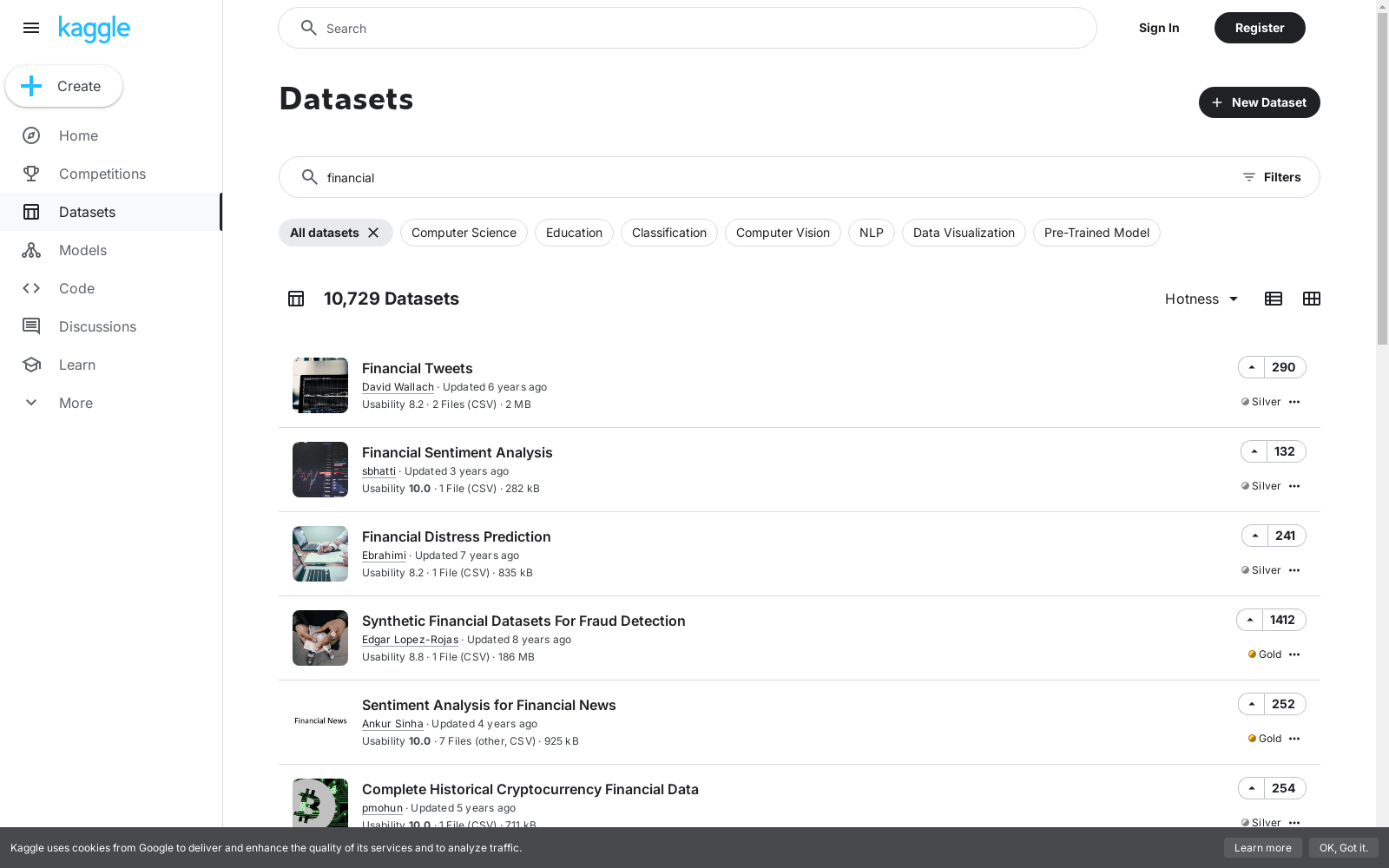Open the hamburger navigation menu
This screenshot has height=868, width=1389.
[31, 28]
